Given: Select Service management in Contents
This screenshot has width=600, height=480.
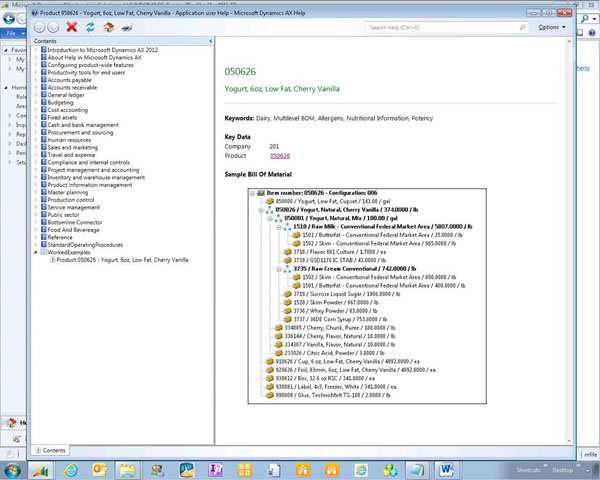Looking at the screenshot, I should pos(73,207).
